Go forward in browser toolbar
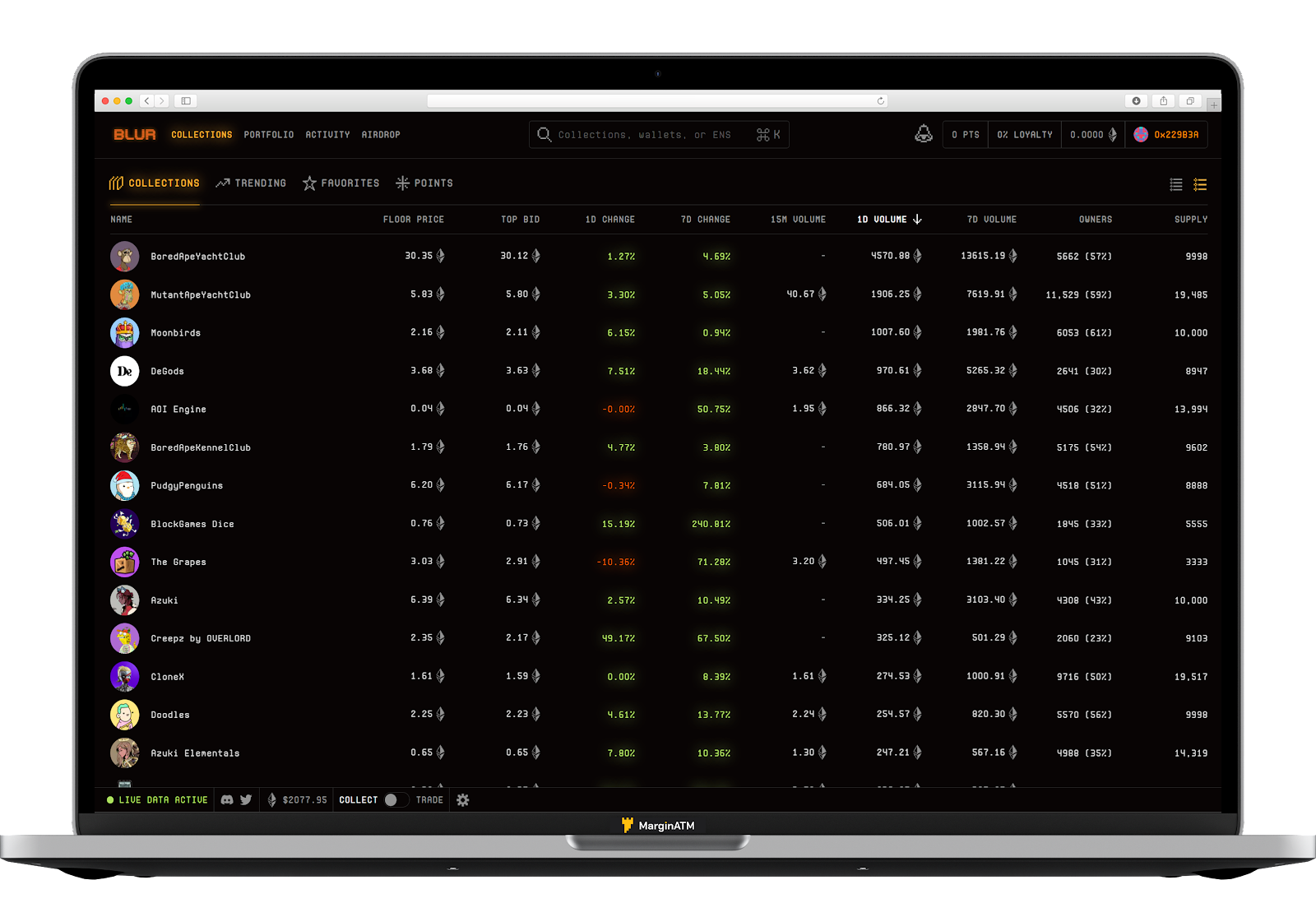 162,100
